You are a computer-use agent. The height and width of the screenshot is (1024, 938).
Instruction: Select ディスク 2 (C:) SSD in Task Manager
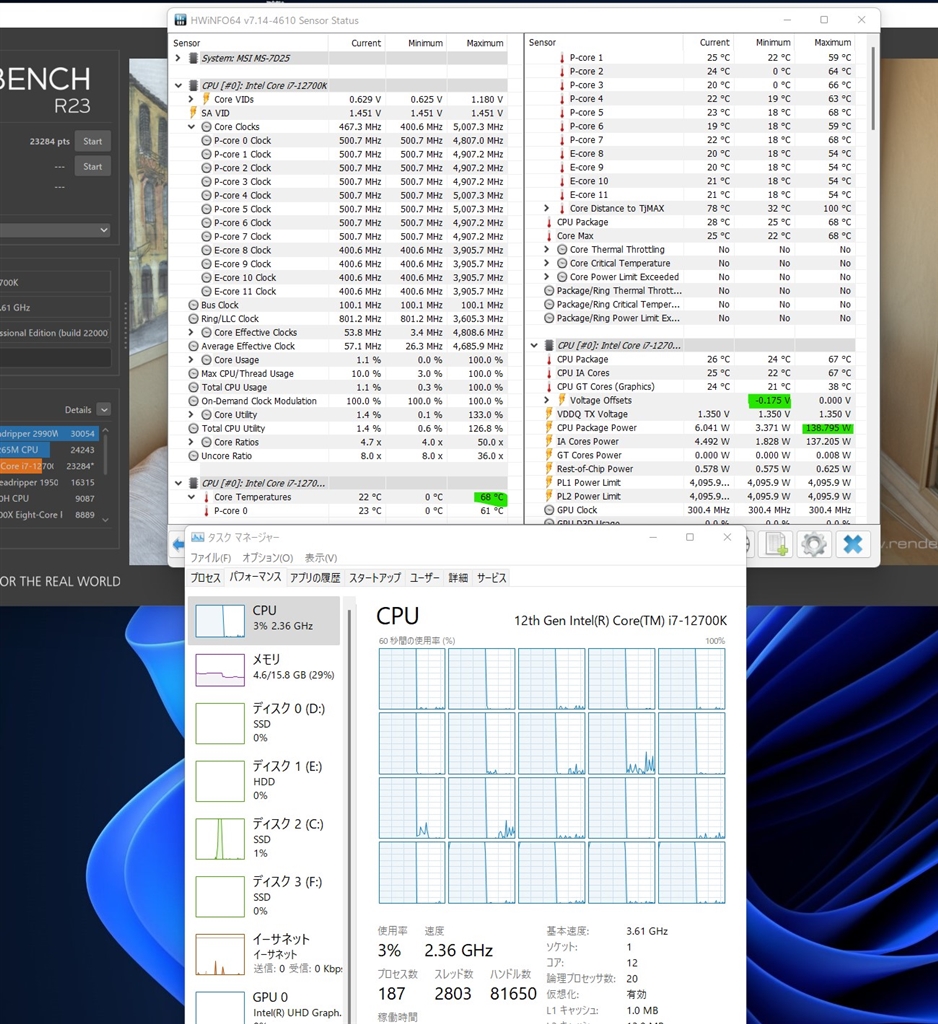point(265,838)
